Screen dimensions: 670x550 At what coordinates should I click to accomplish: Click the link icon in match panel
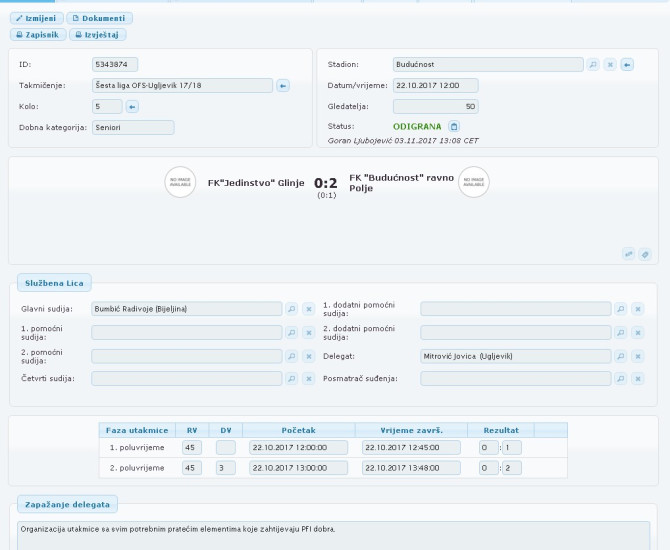(x=628, y=254)
